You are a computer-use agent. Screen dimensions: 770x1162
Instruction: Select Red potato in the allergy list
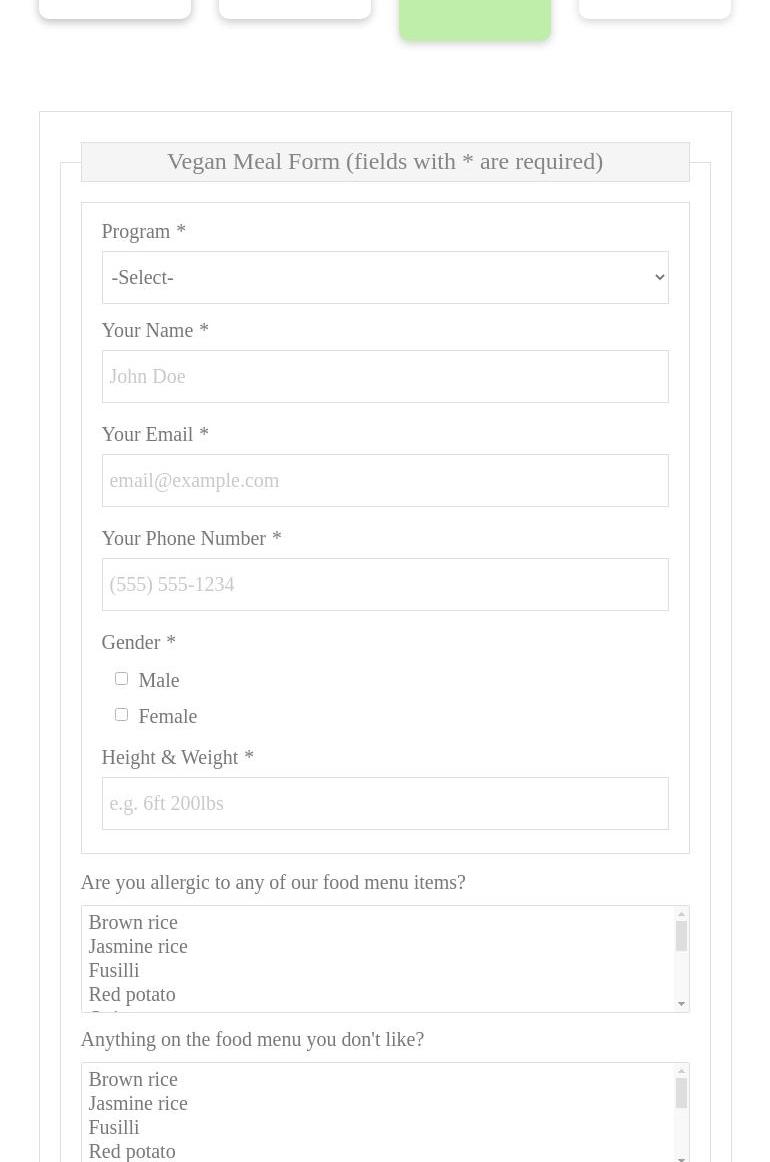(132, 994)
